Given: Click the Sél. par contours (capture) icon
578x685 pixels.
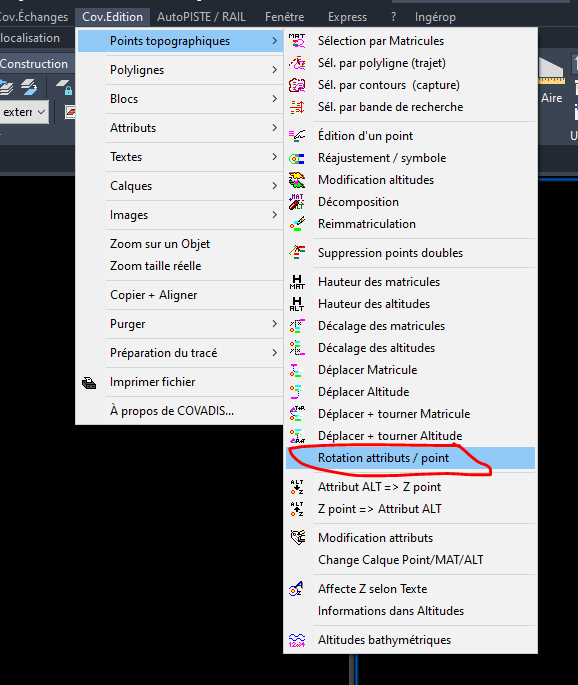Looking at the screenshot, I should pos(297,85).
